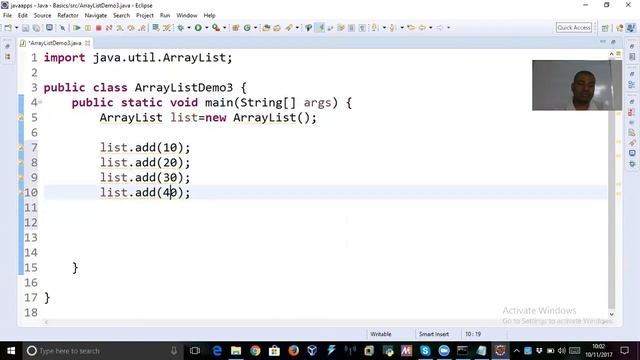Open the Run configurations dropdown arrow
This screenshot has height=360, width=640.
[207, 28]
